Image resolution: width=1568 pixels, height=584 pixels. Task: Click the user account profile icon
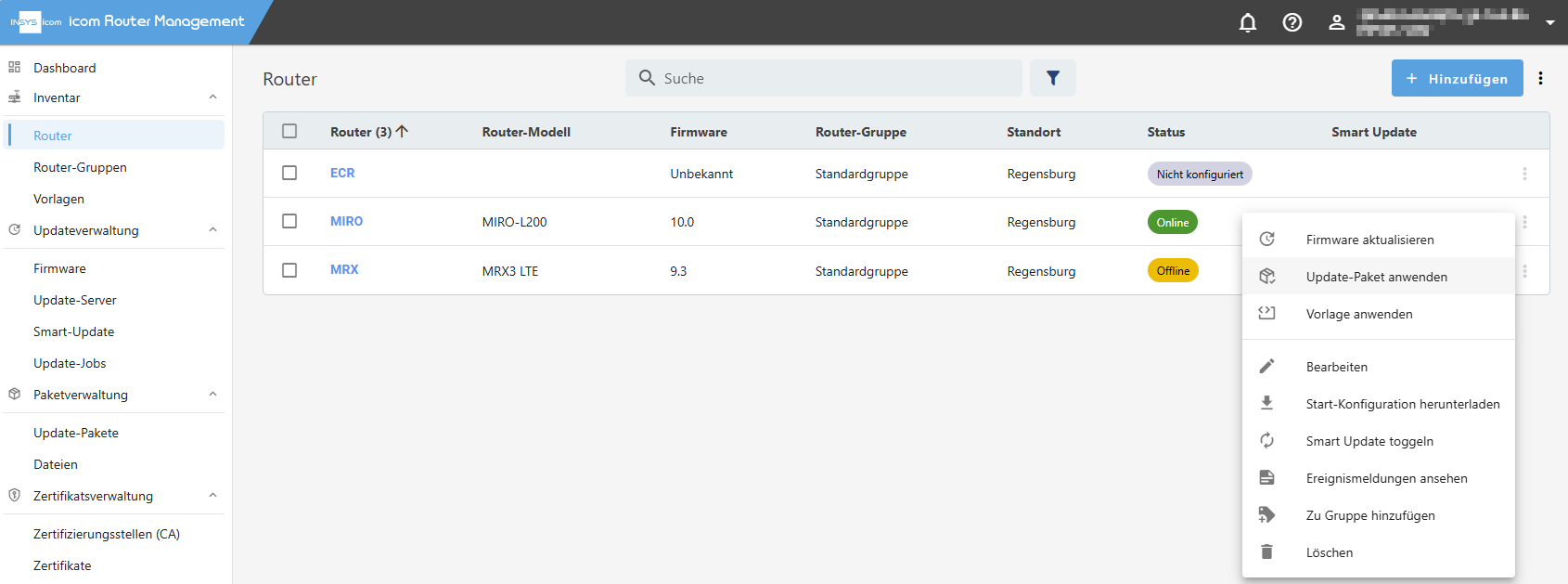pos(1336,22)
